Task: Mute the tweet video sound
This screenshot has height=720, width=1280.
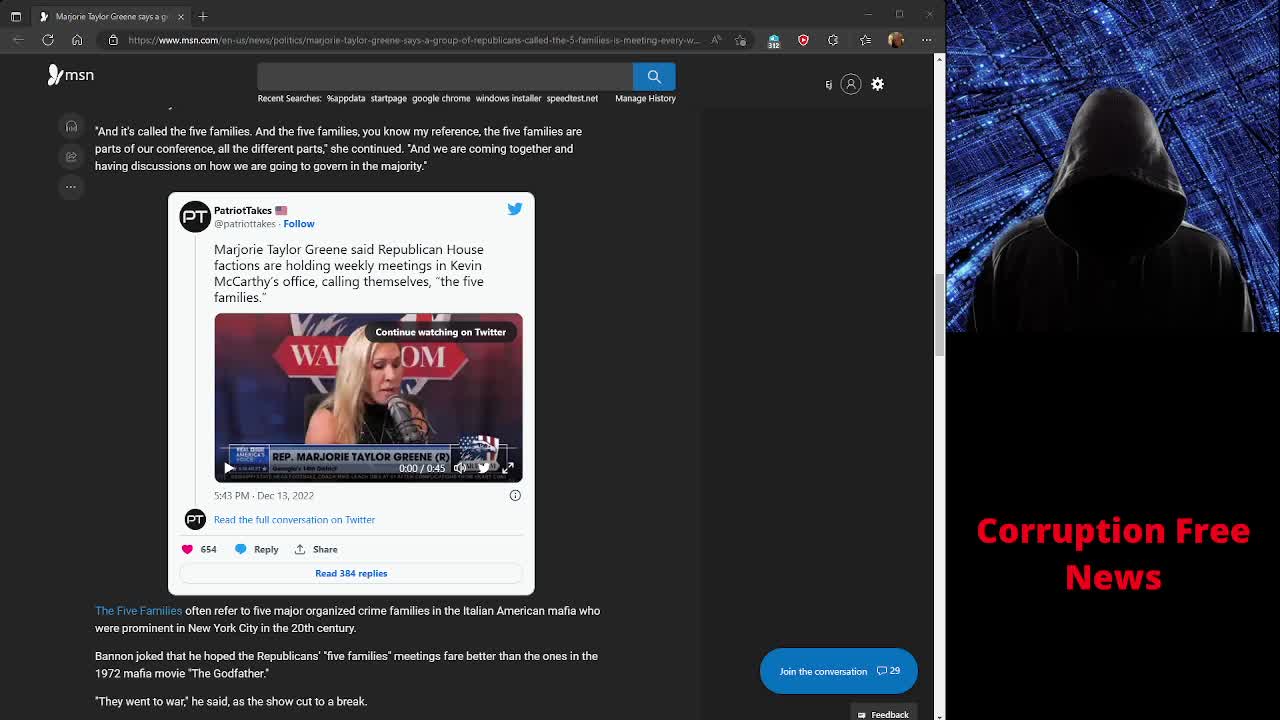Action: (460, 468)
